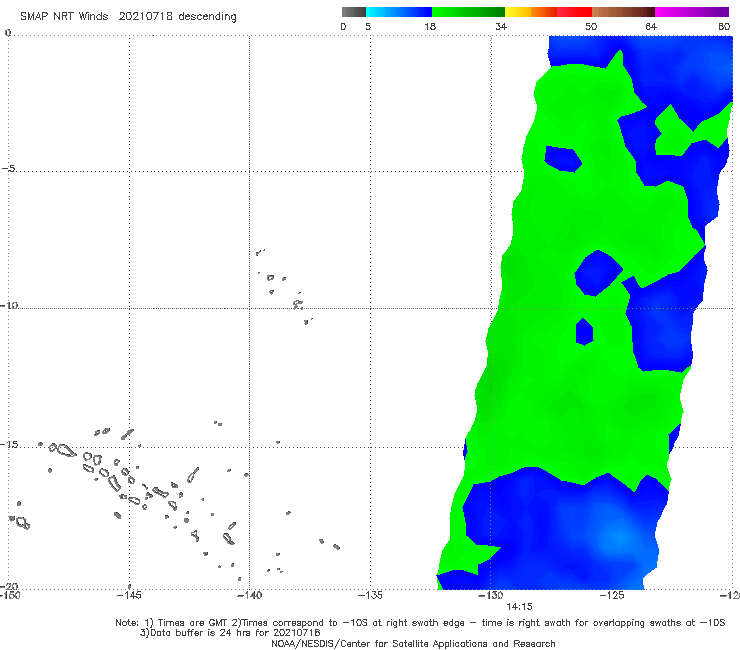The image size is (740, 650).
Task: Click the small blue patch just south of -10 latitude
Action: coord(584,332)
